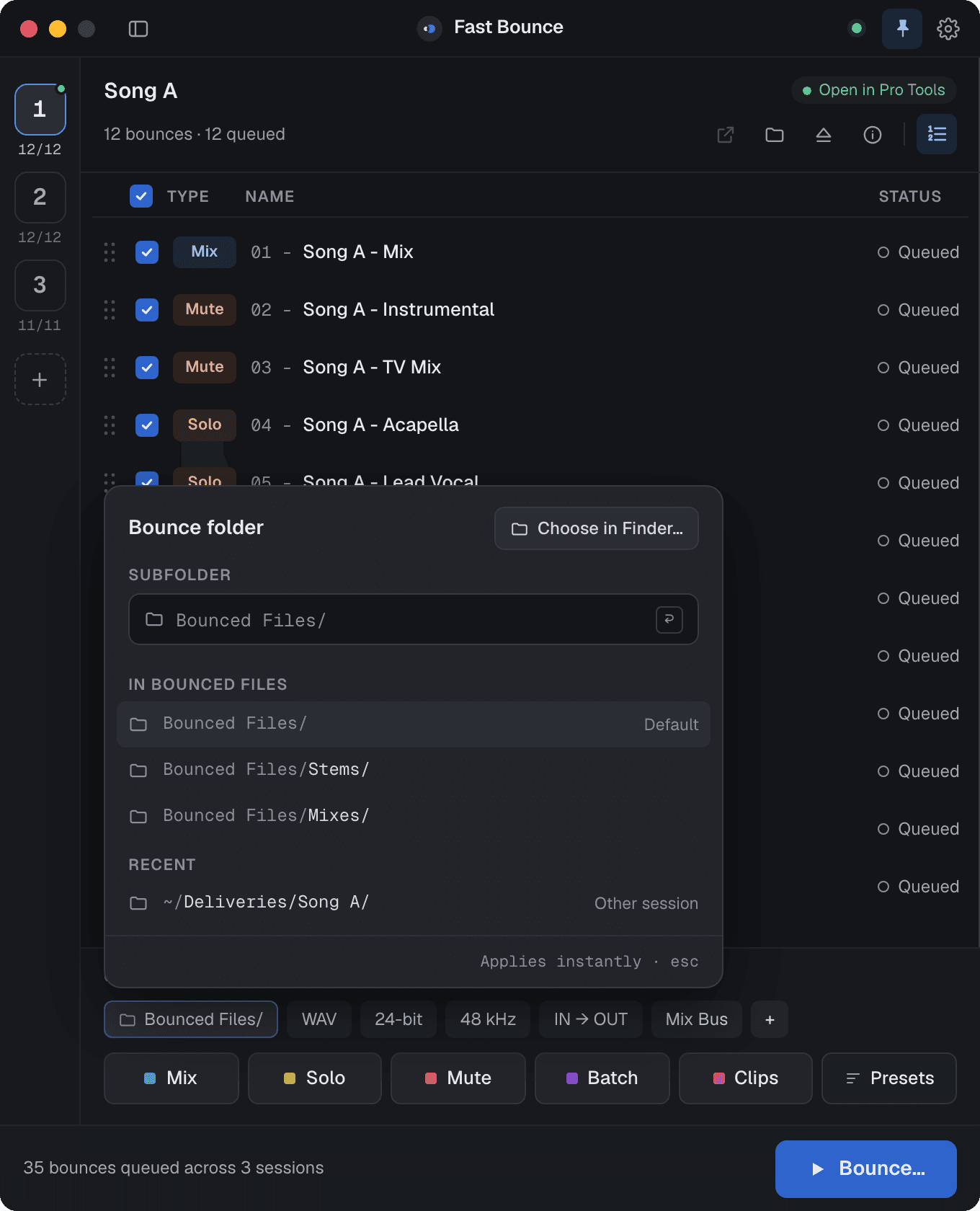Click the Solo type badge on row 04
Screen dimensions: 980x1211
tap(205, 425)
